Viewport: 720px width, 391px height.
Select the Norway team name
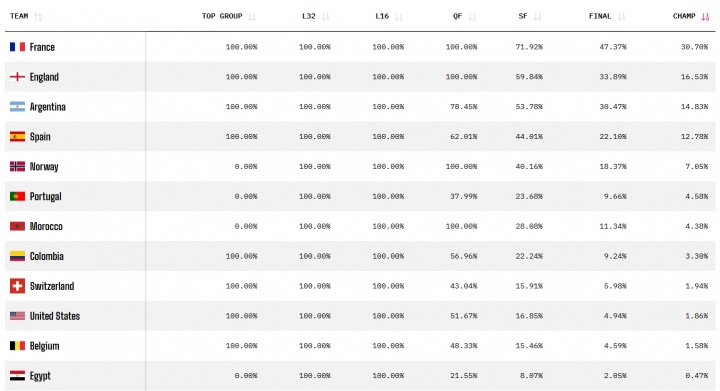[44, 167]
